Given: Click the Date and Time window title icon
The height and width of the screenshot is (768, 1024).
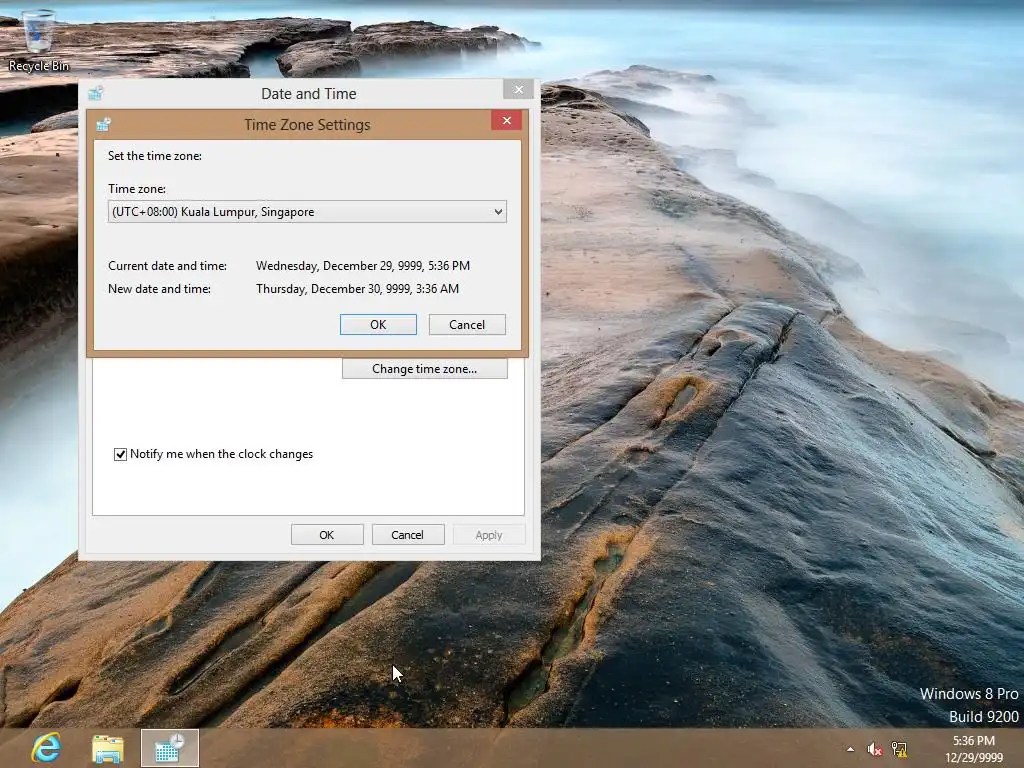Looking at the screenshot, I should 96,93.
